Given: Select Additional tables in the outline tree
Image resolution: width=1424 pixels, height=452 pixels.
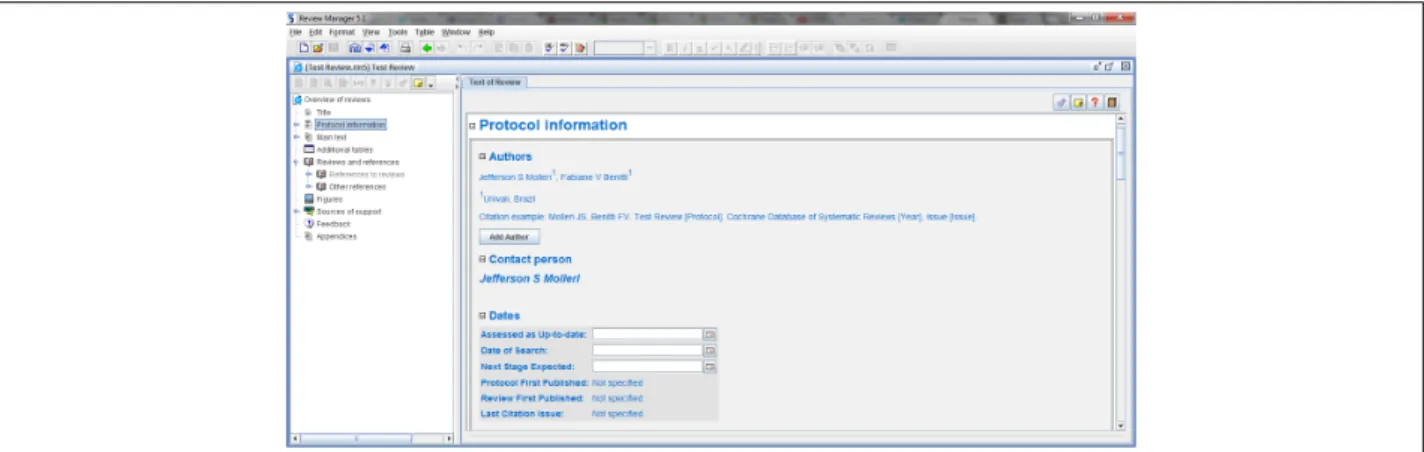Looking at the screenshot, I should 344,149.
